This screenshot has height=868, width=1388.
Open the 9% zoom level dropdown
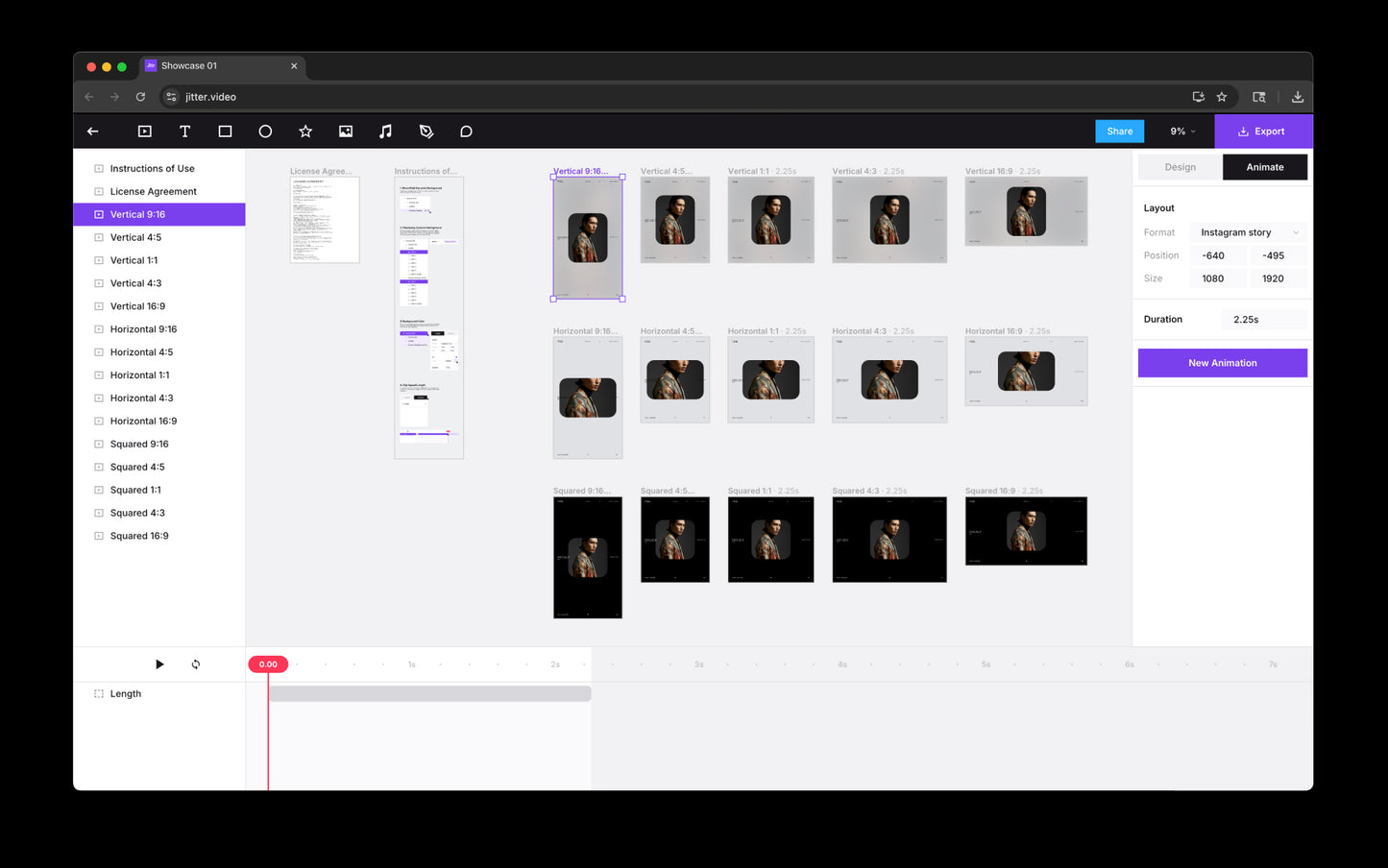1182,132
